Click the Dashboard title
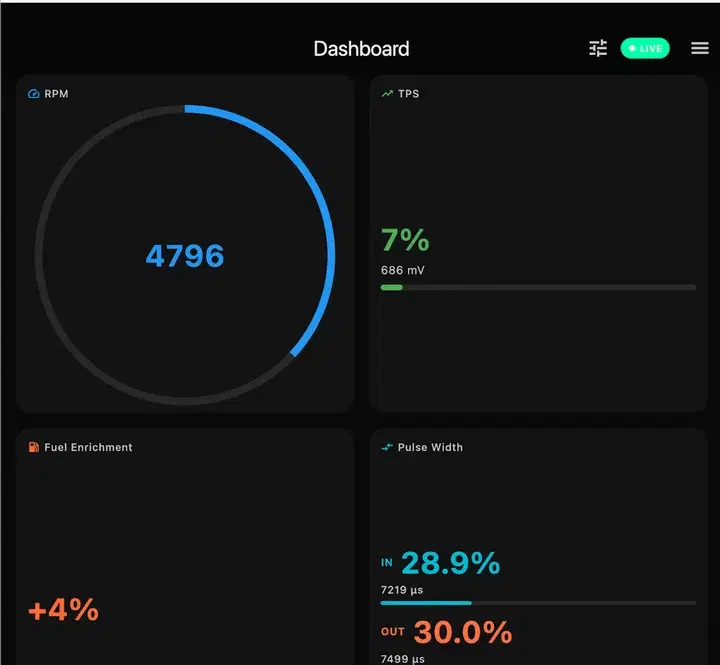The width and height of the screenshot is (720, 665). 361,49
